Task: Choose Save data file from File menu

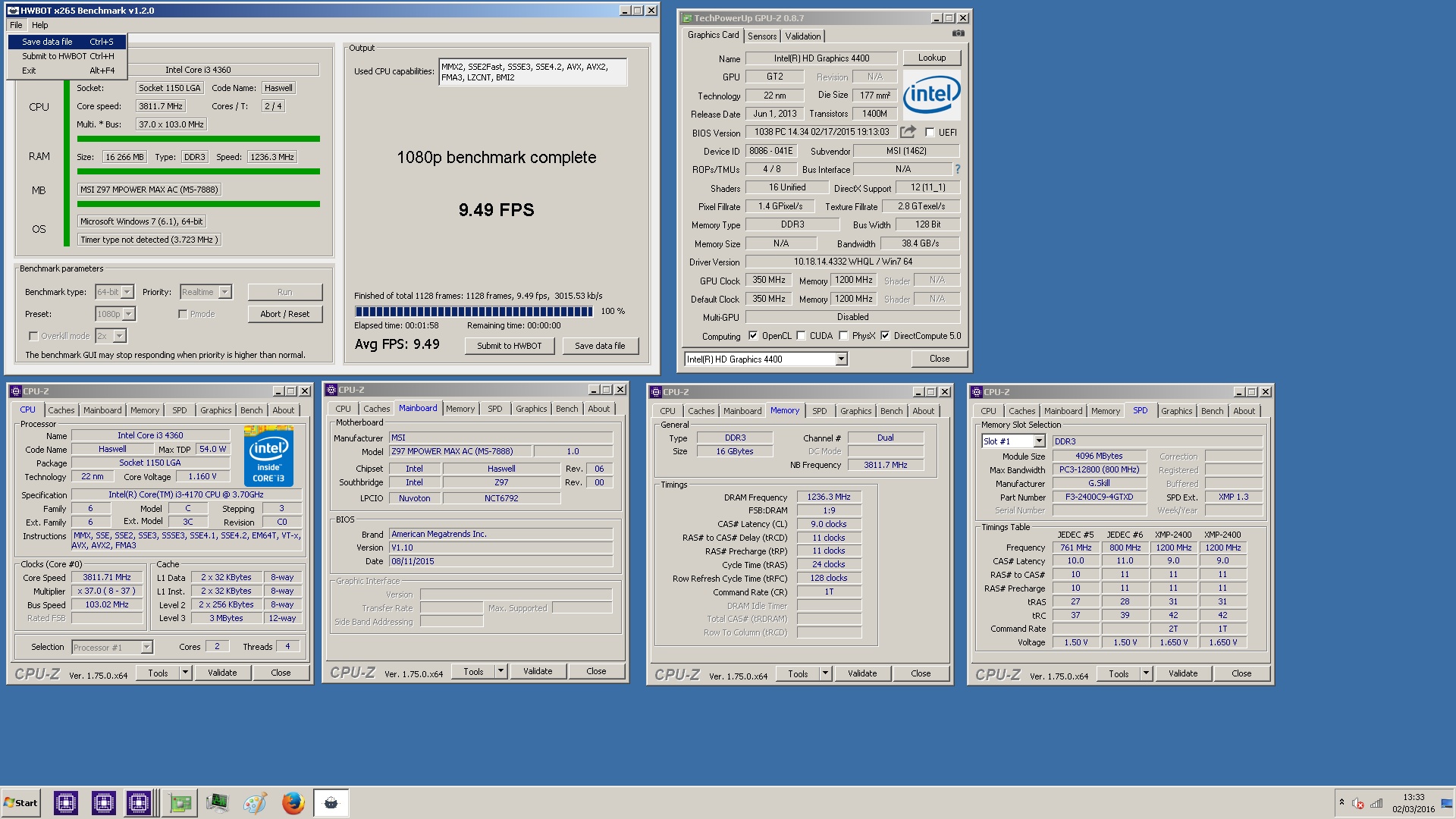Action: click(67, 42)
